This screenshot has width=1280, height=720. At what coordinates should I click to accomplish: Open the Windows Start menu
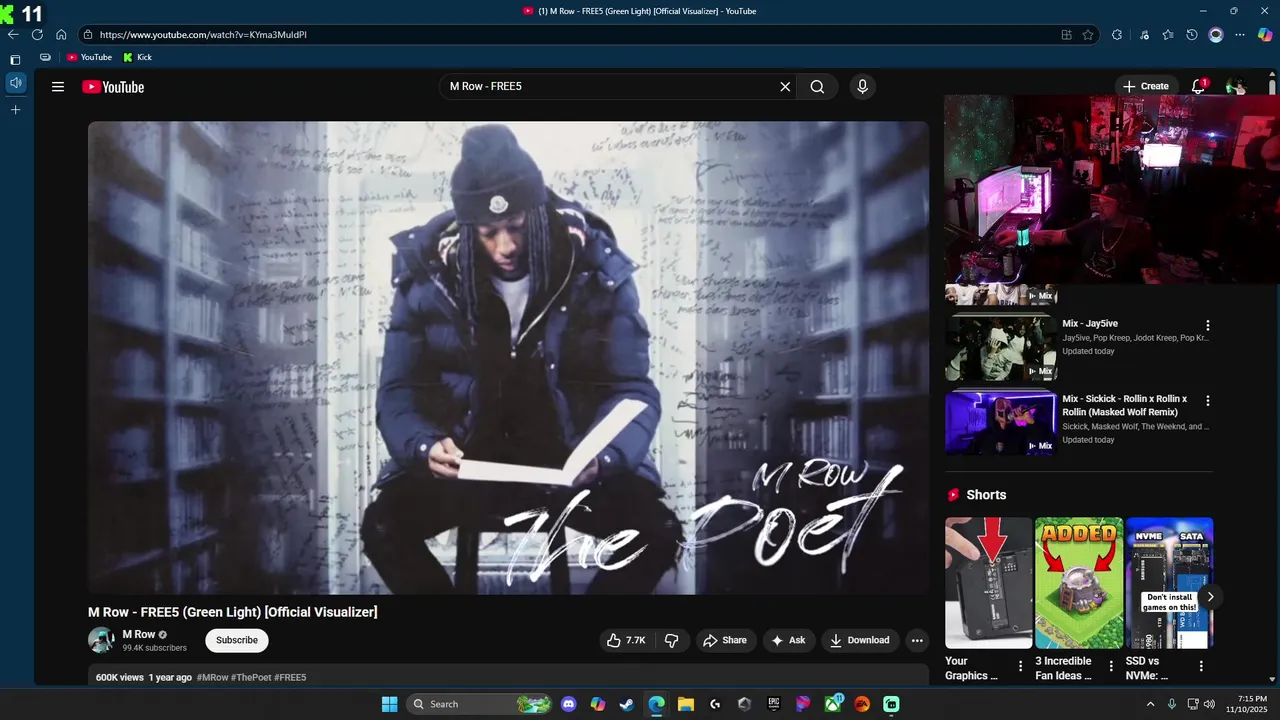[x=389, y=704]
